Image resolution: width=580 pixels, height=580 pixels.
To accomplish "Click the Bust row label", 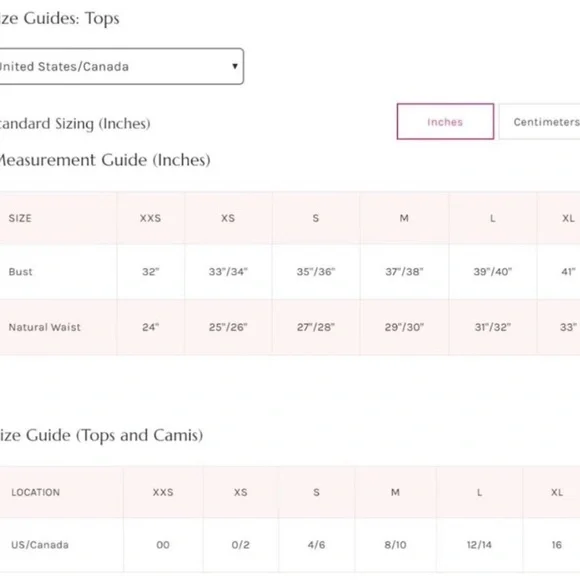I will click(x=20, y=272).
